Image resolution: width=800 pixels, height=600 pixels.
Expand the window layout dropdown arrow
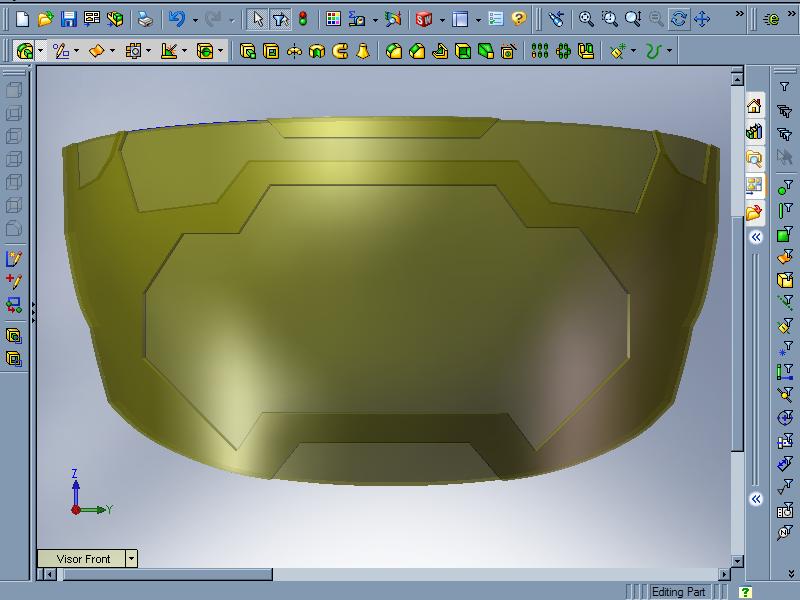tap(478, 20)
